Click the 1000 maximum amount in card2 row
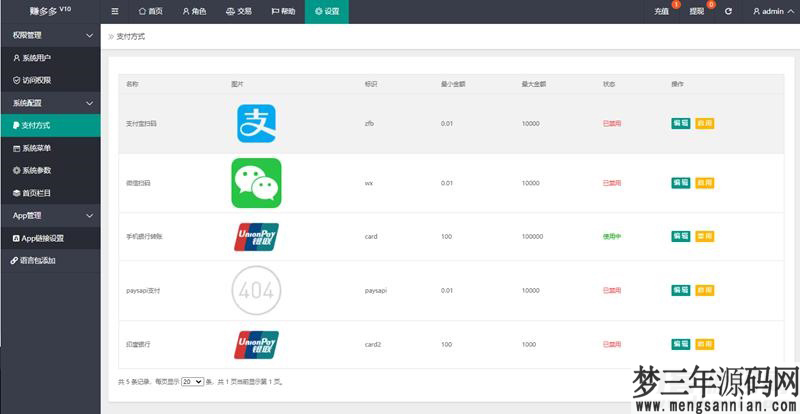This screenshot has width=800, height=414. point(529,345)
